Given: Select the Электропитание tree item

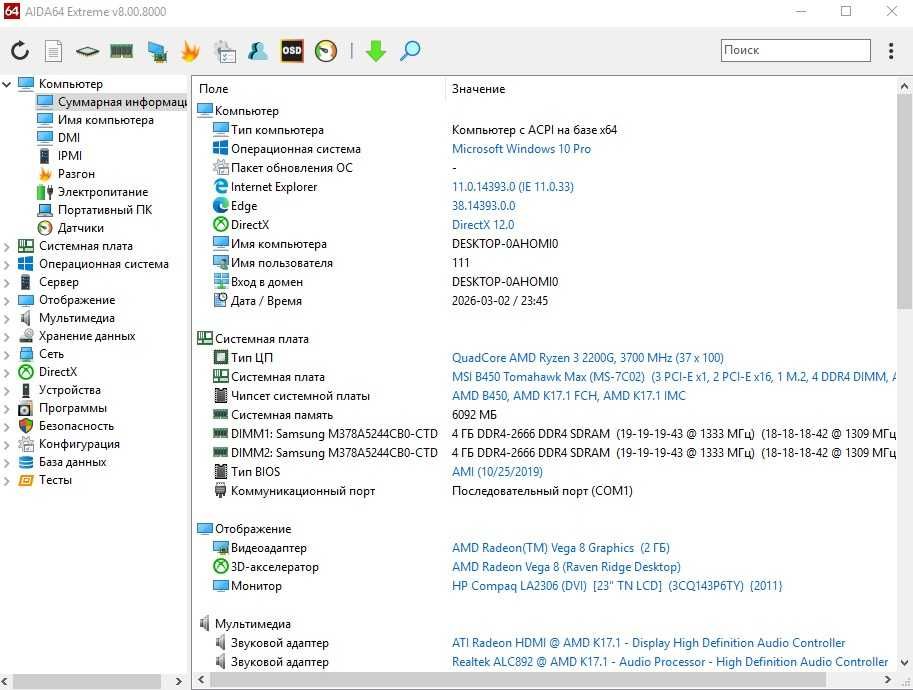Looking at the screenshot, I should pyautogui.click(x=103, y=192).
